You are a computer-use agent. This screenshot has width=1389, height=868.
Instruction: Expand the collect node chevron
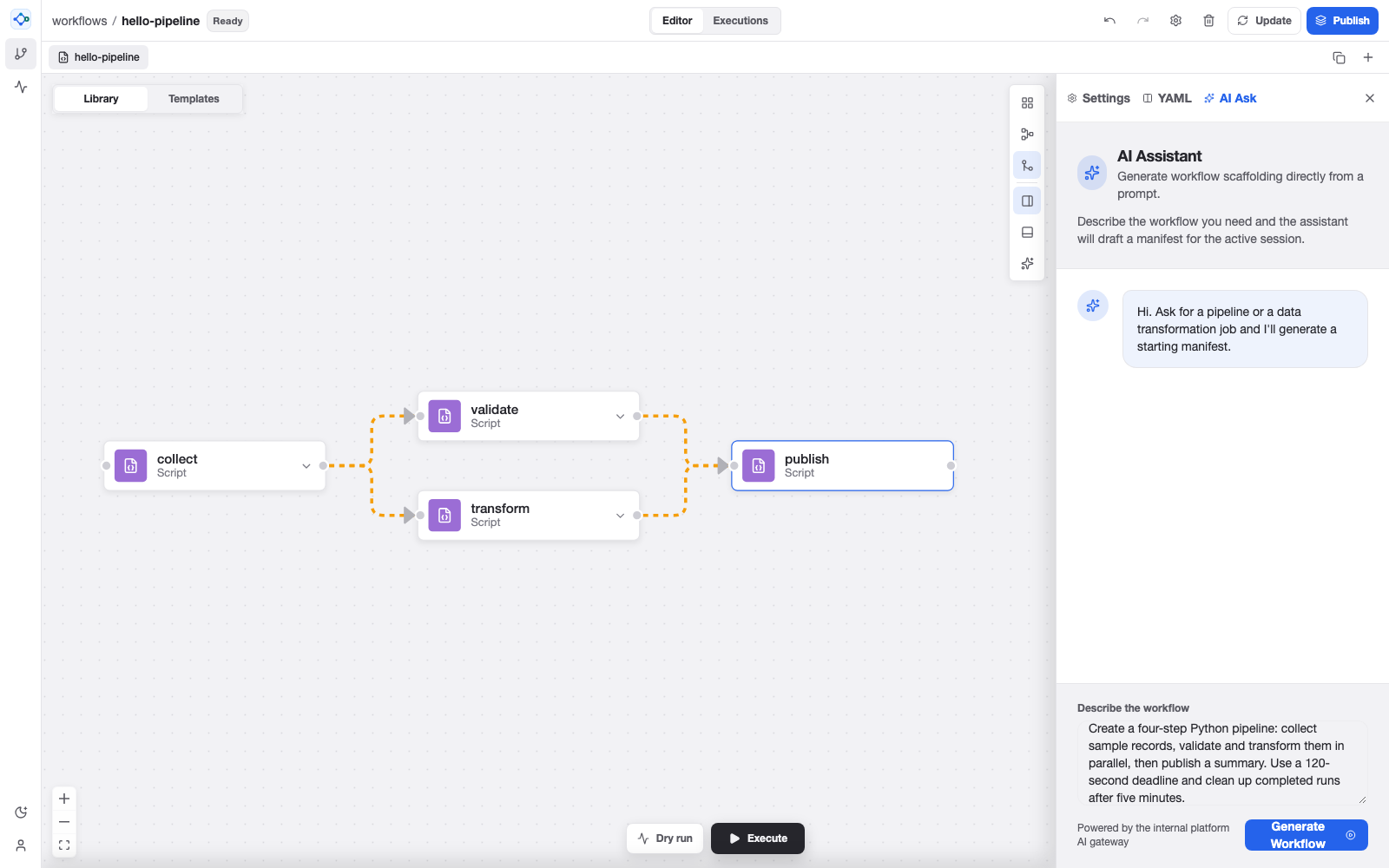306,466
